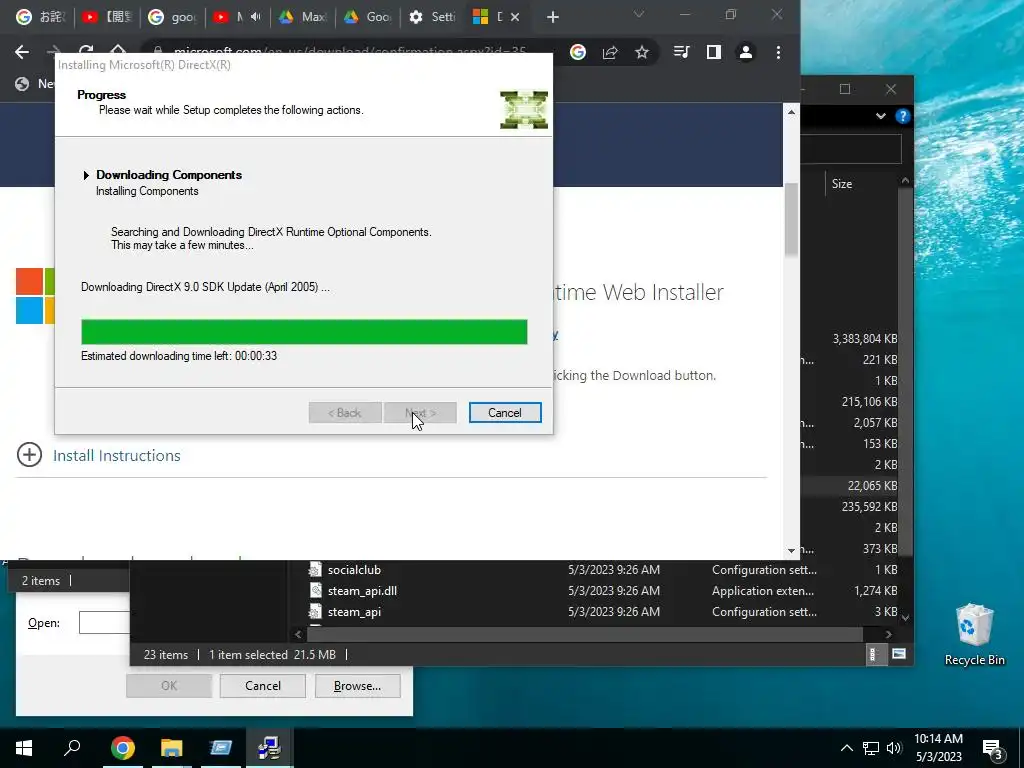Switch to the 'goo' Google search tab
Image resolution: width=1024 pixels, height=768 pixels.
[172, 17]
